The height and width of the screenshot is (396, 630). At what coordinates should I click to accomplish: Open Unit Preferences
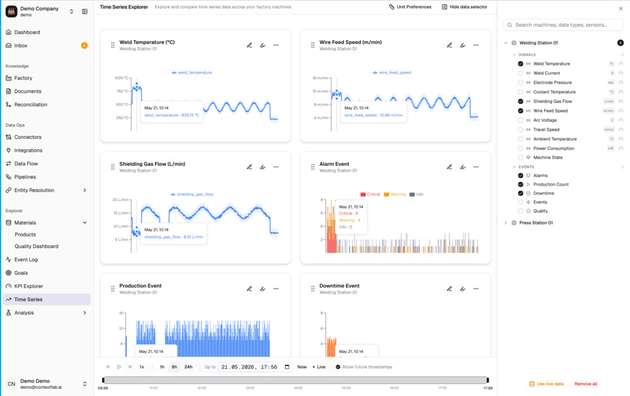pyautogui.click(x=410, y=7)
